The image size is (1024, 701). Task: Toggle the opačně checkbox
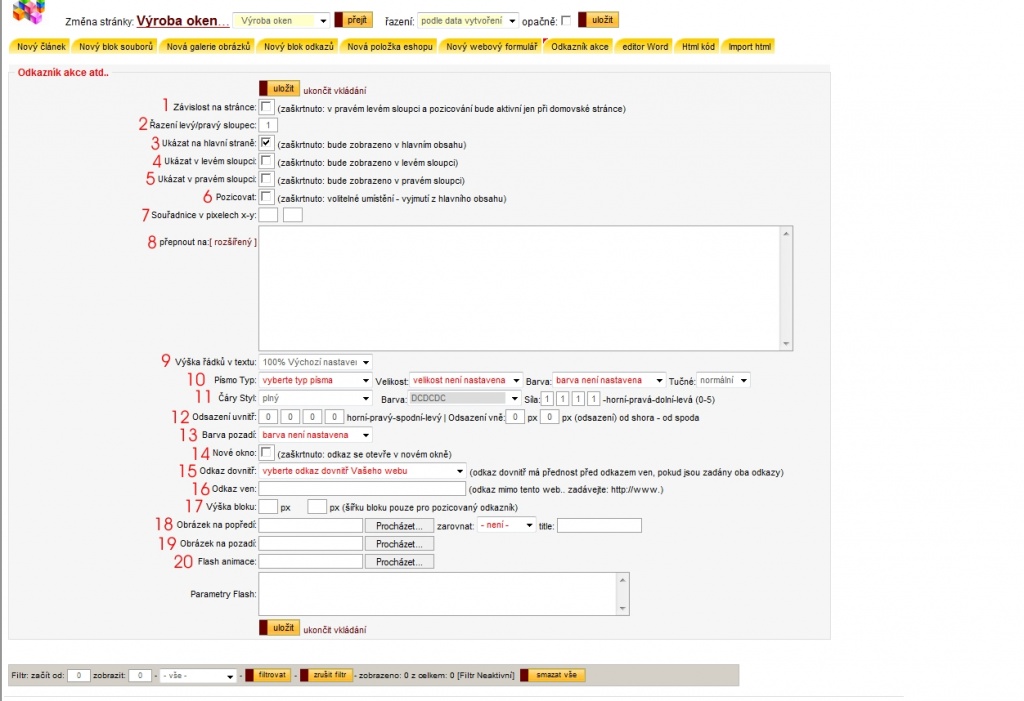[566, 21]
